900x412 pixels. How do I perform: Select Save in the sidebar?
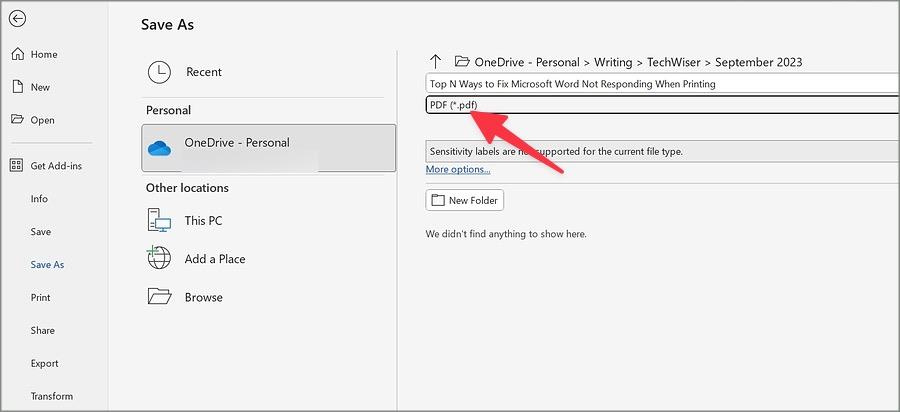41,232
